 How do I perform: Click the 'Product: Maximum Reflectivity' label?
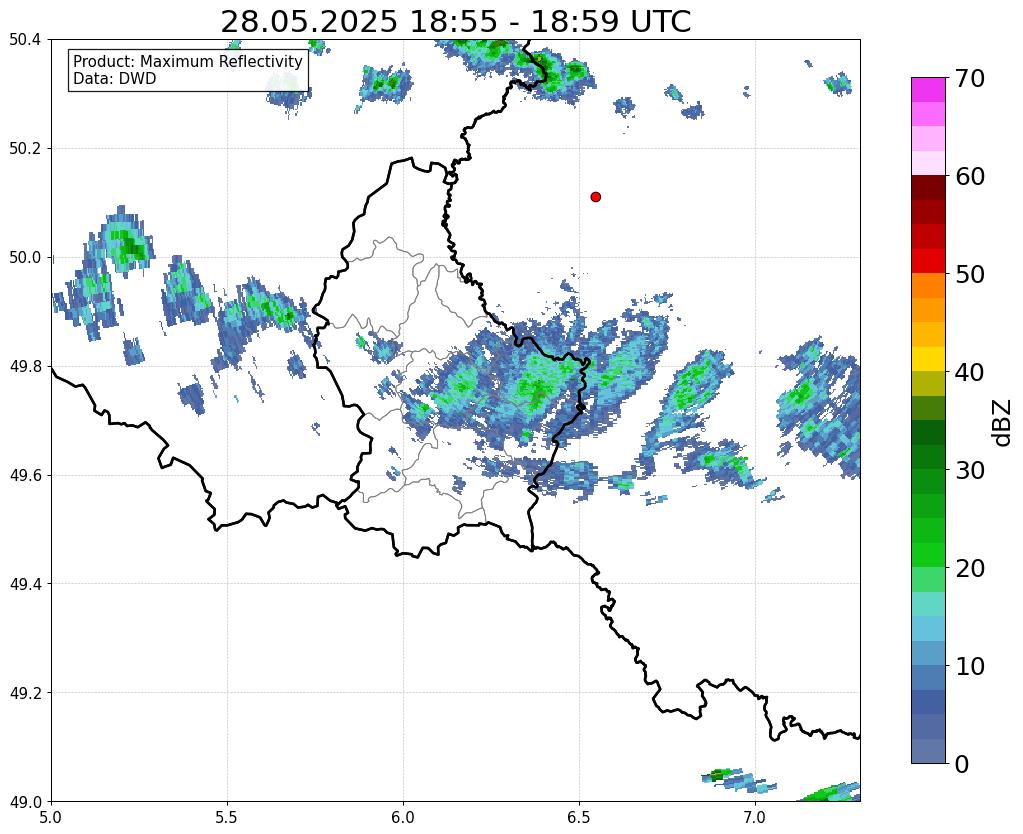188,61
